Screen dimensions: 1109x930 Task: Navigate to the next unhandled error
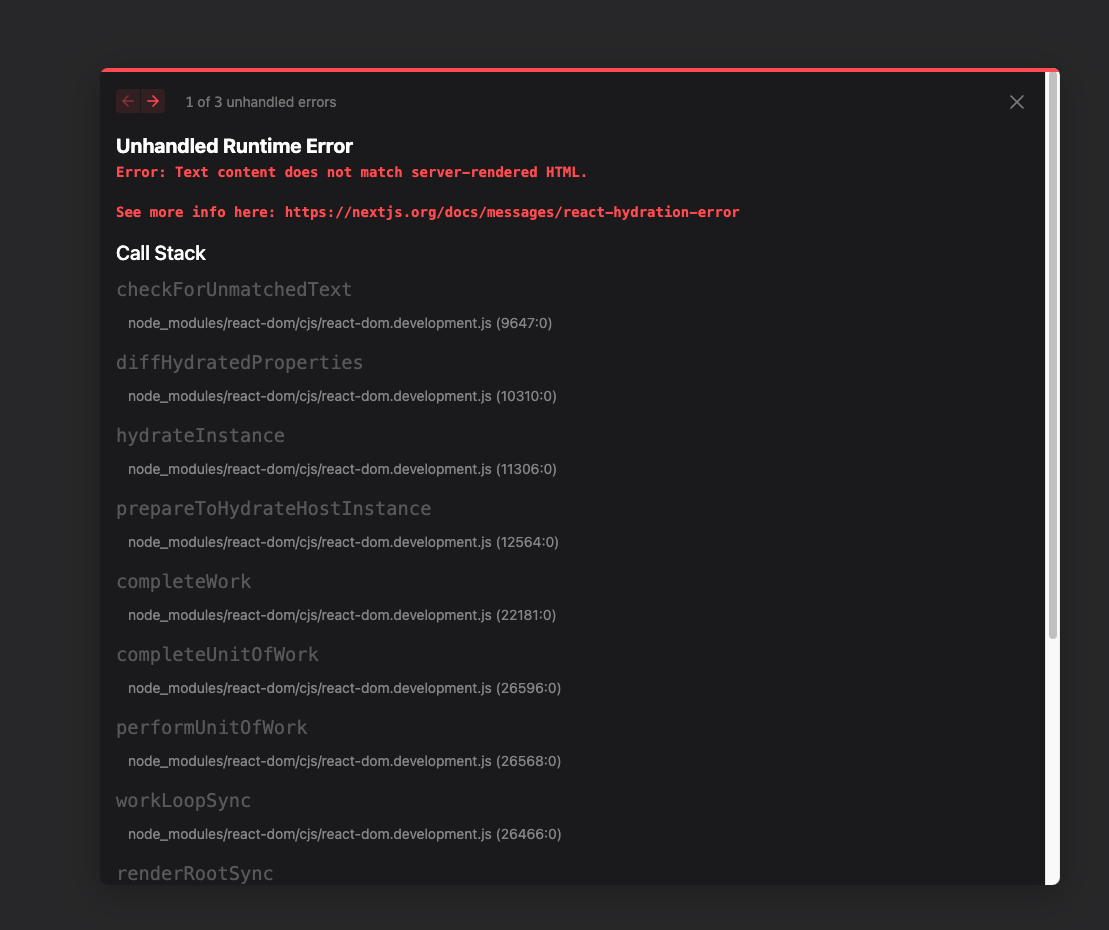153,101
